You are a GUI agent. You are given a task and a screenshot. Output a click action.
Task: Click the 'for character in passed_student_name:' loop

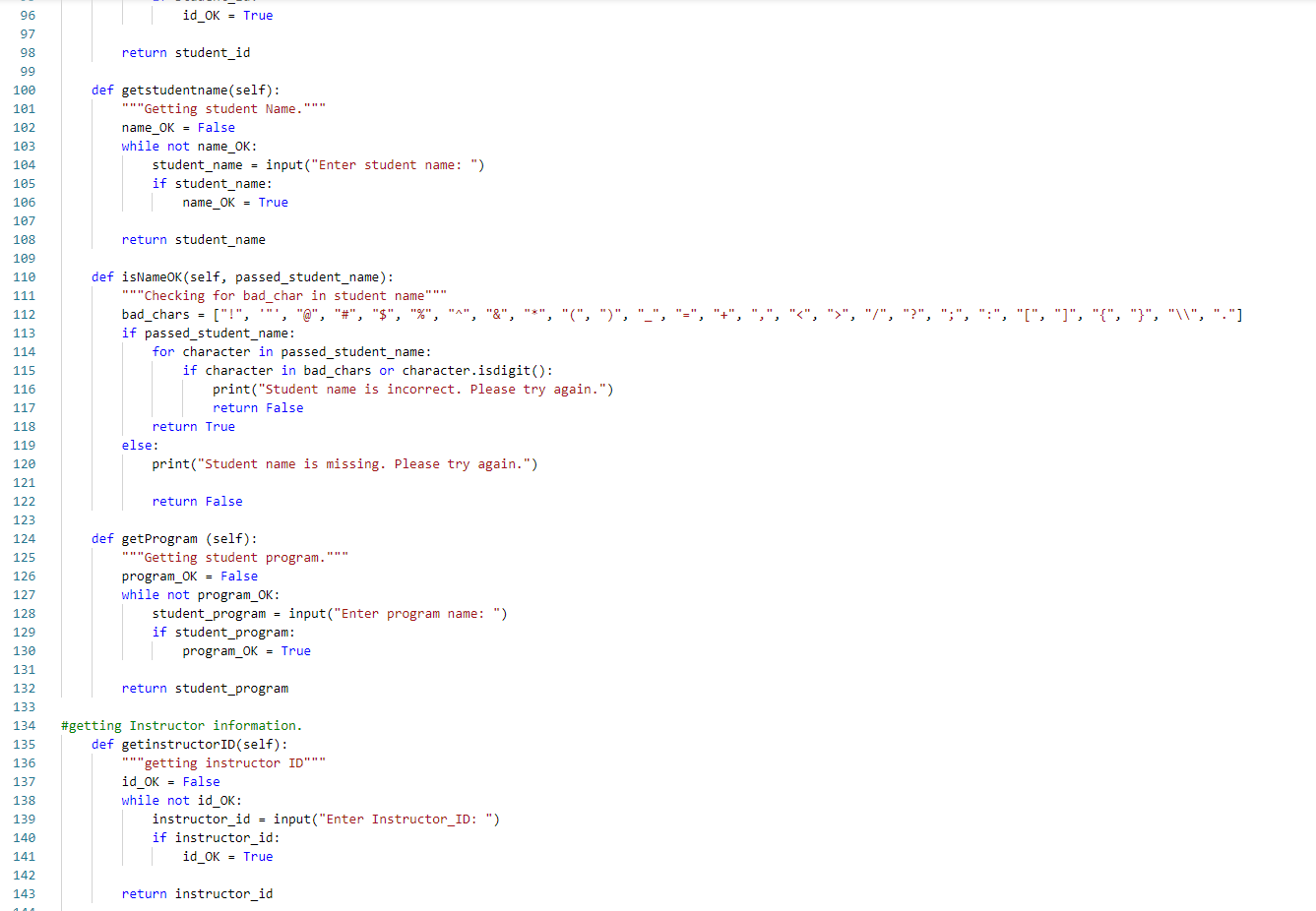click(291, 352)
